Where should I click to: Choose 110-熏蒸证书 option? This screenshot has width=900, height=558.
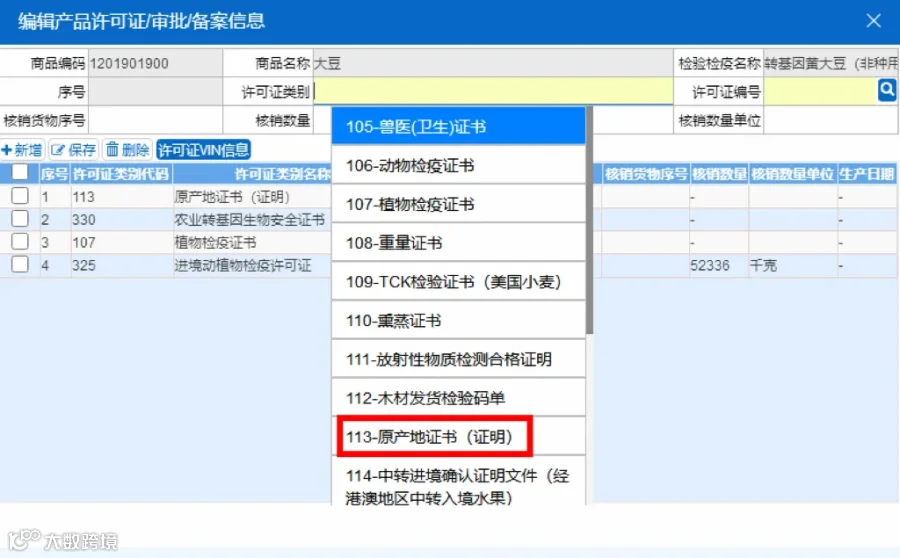click(x=458, y=320)
